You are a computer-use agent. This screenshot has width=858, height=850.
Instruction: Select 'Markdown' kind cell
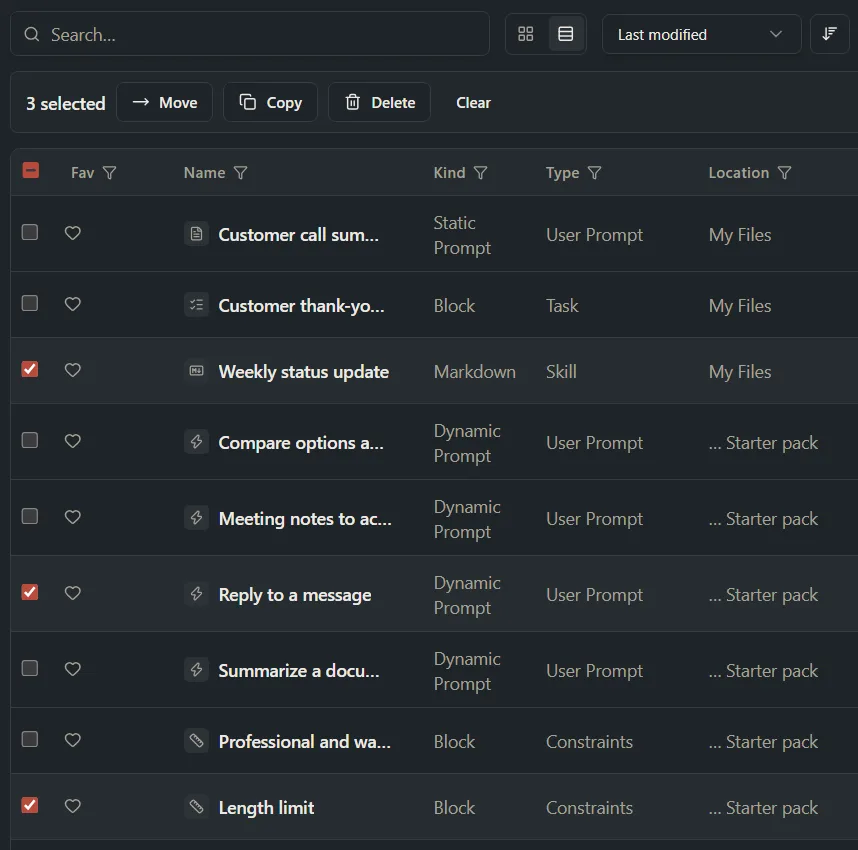pyautogui.click(x=474, y=372)
